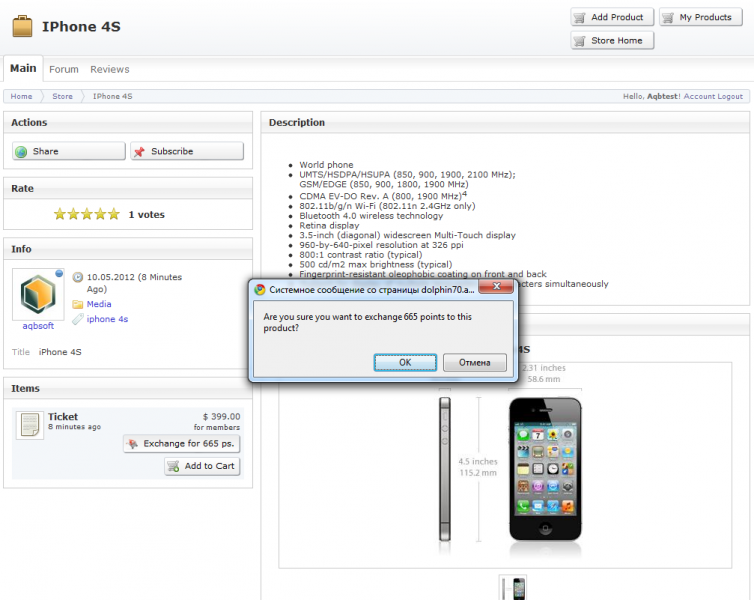The image size is (754, 600).
Task: Click the fifth rating star
Action: tap(113, 214)
